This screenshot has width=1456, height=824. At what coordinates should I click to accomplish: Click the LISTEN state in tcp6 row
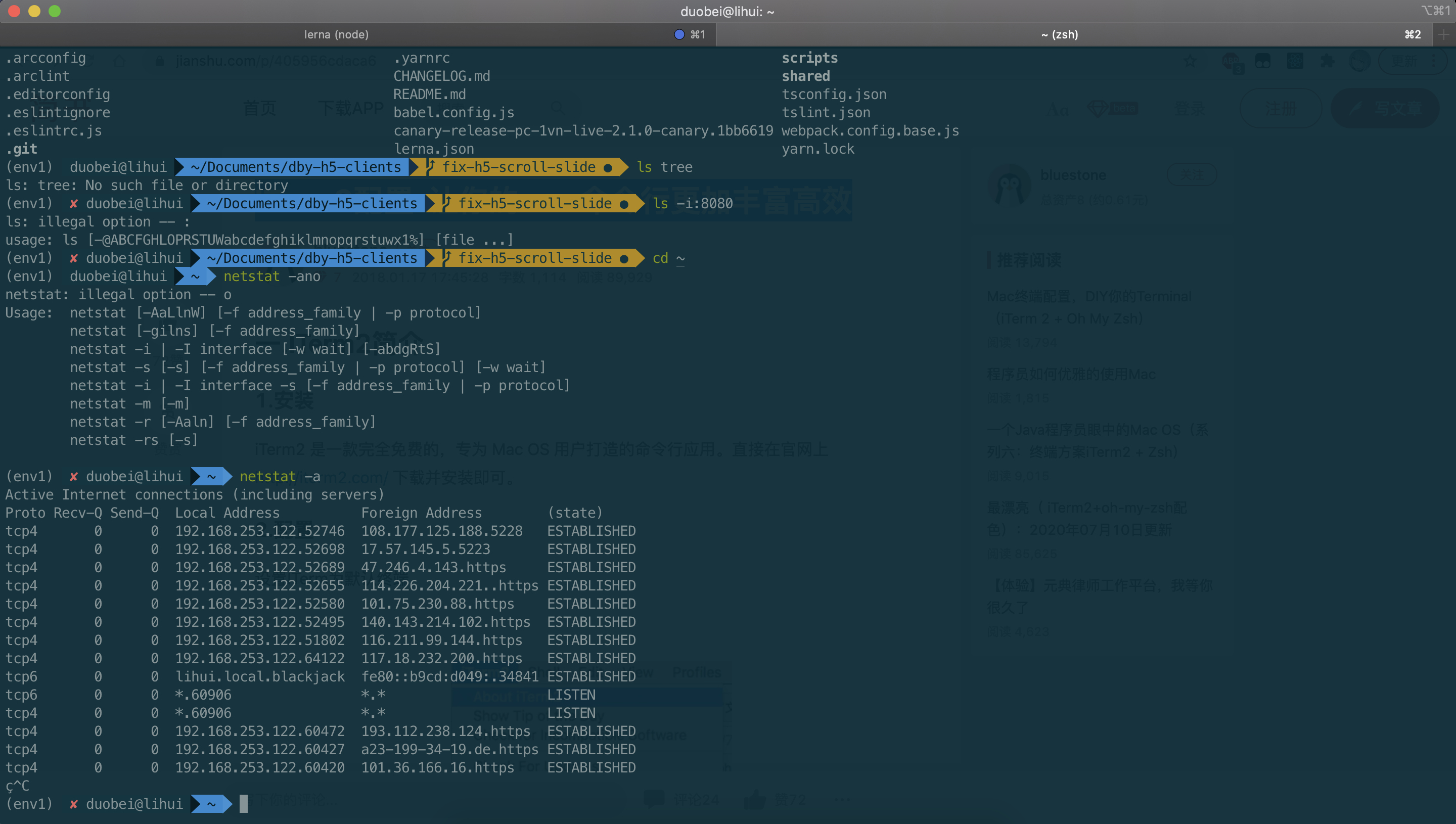tap(571, 695)
